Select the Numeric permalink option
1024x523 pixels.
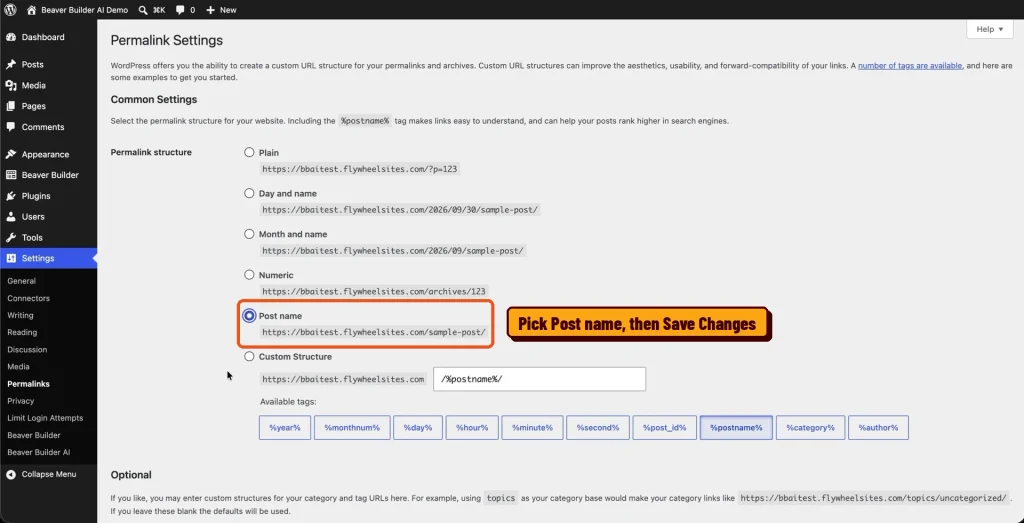[249, 275]
